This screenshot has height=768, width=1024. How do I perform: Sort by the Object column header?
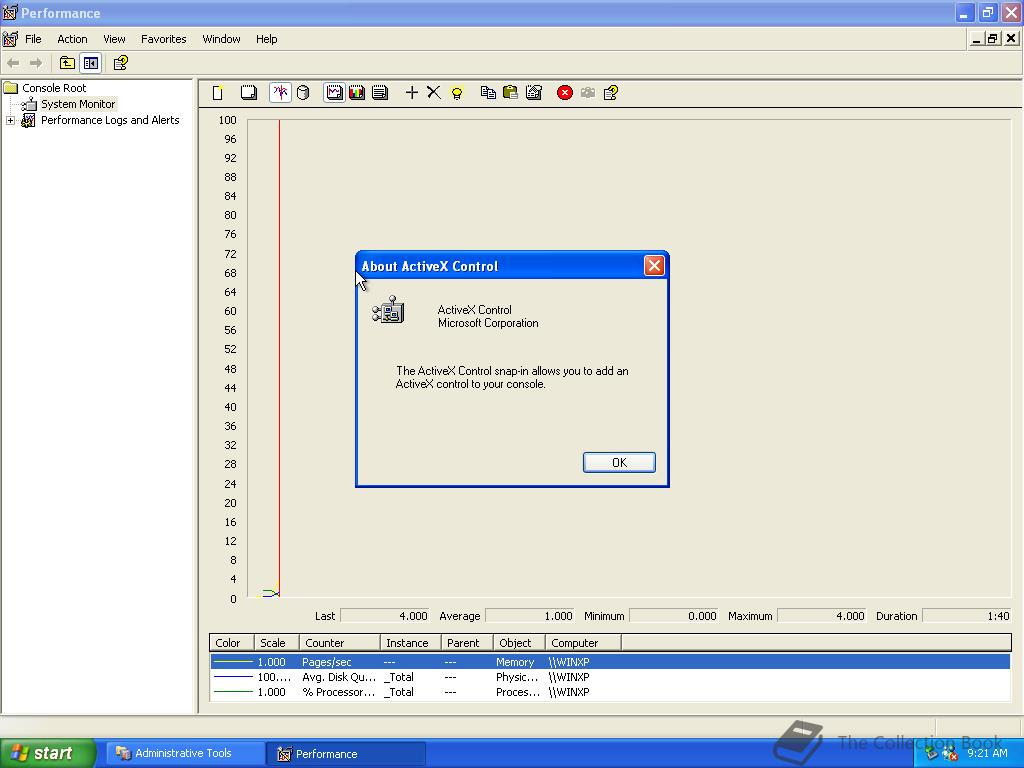coord(519,643)
